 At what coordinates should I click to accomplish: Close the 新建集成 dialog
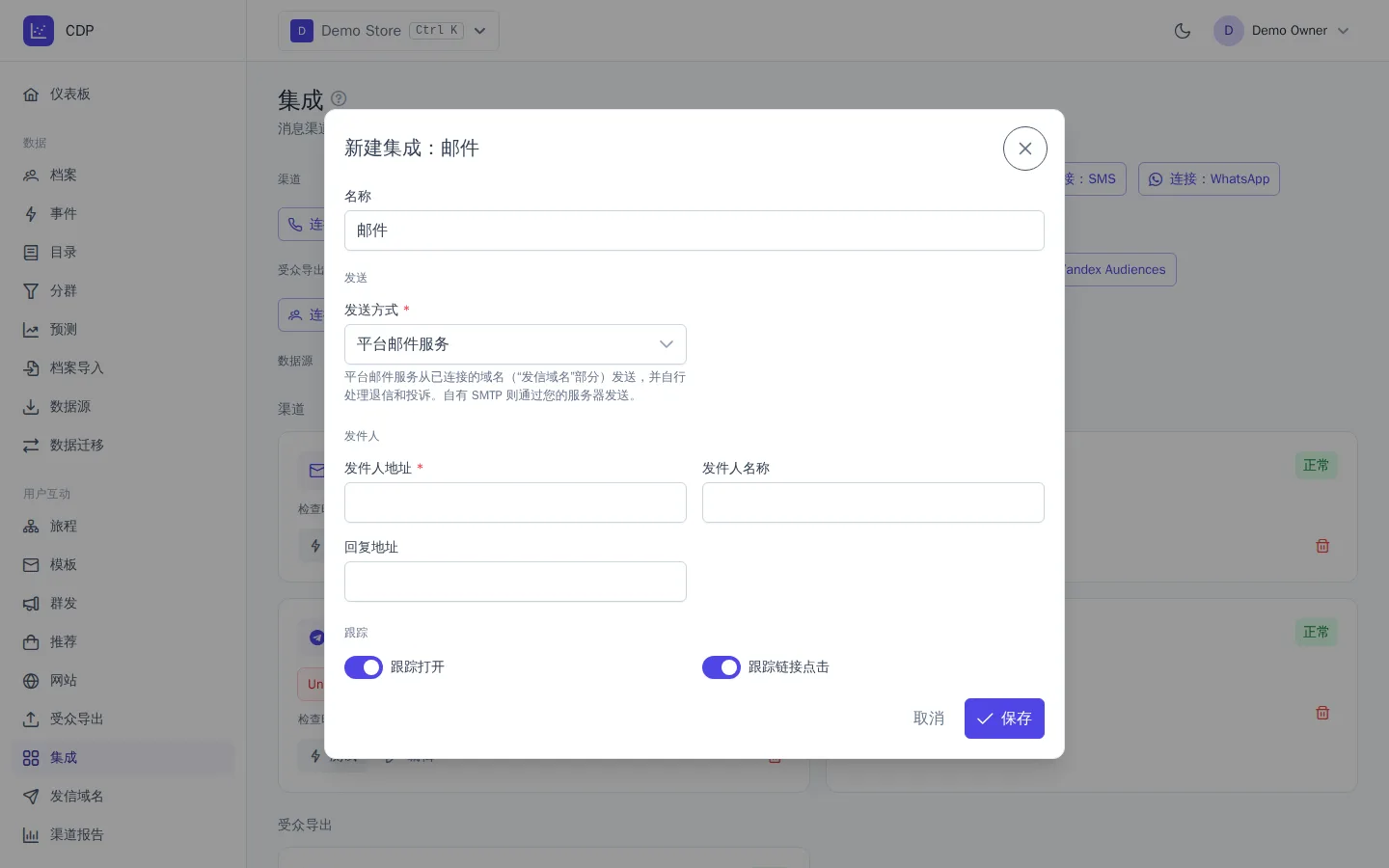(x=1025, y=149)
